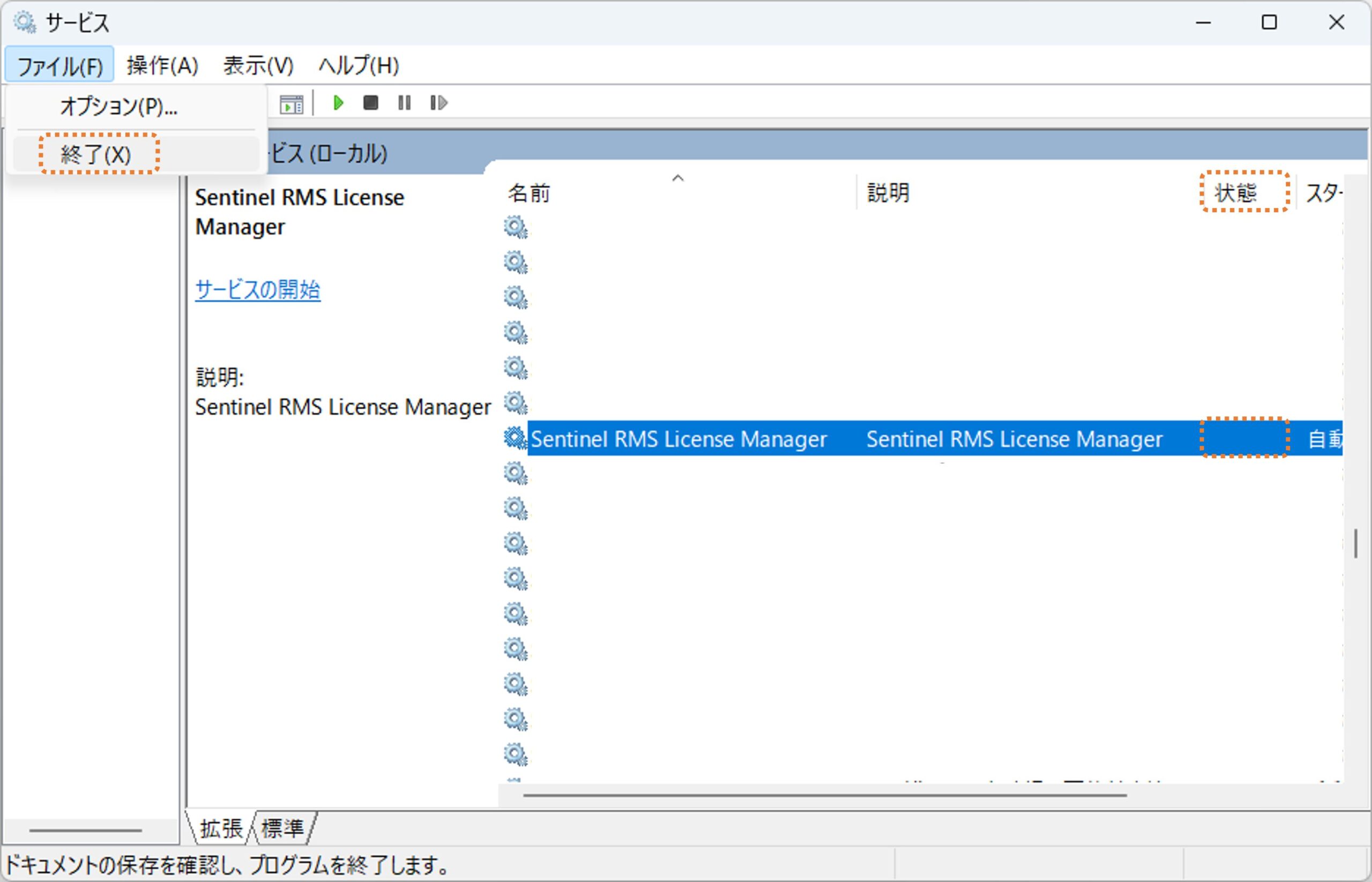
Task: Choose 終了(X) to exit the program
Action: 136,154
